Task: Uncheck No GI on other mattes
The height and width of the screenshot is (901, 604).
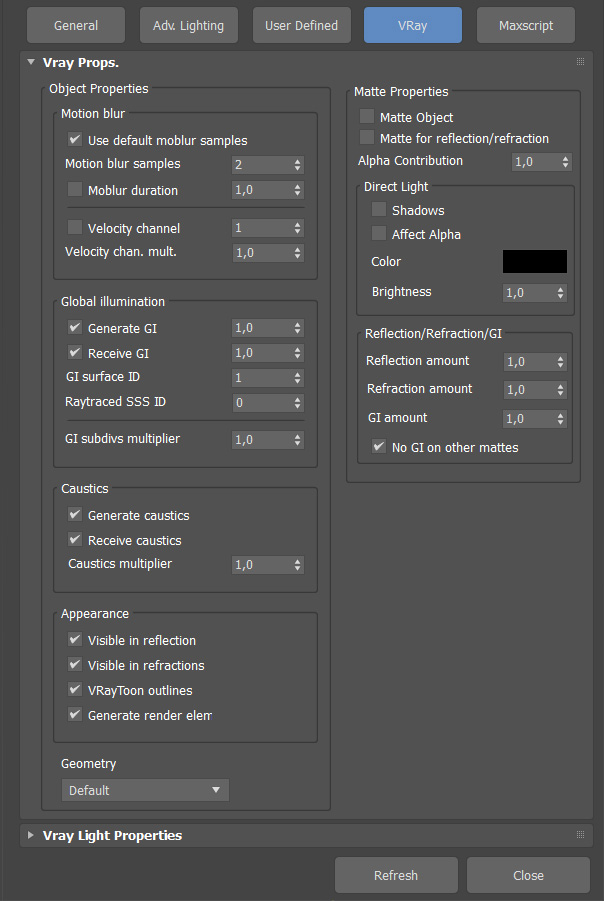Action: coord(379,446)
